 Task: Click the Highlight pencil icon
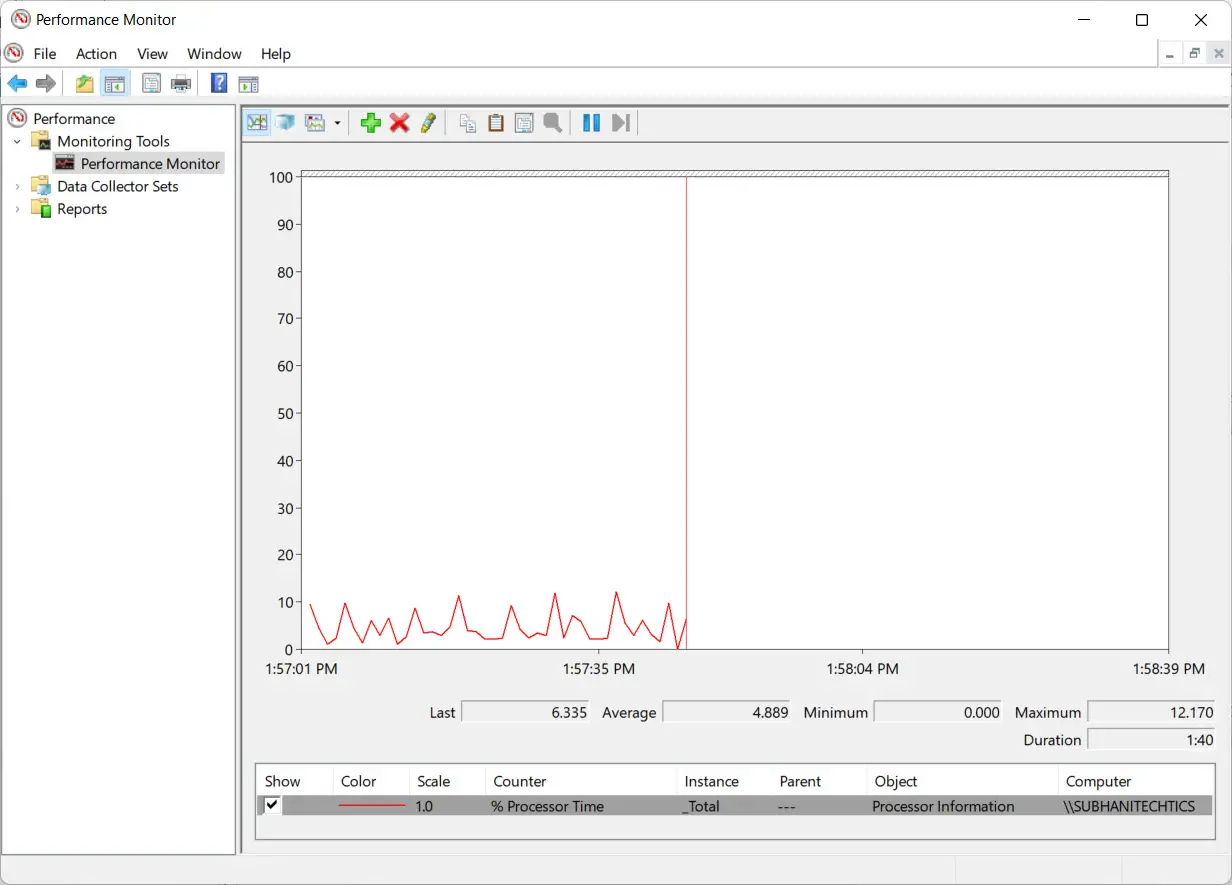pos(428,123)
